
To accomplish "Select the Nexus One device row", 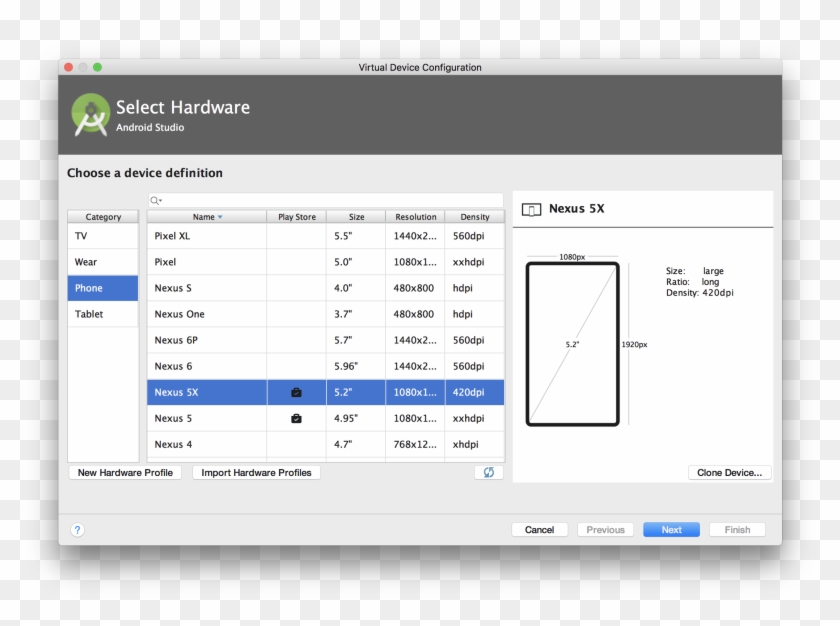I will [x=326, y=314].
